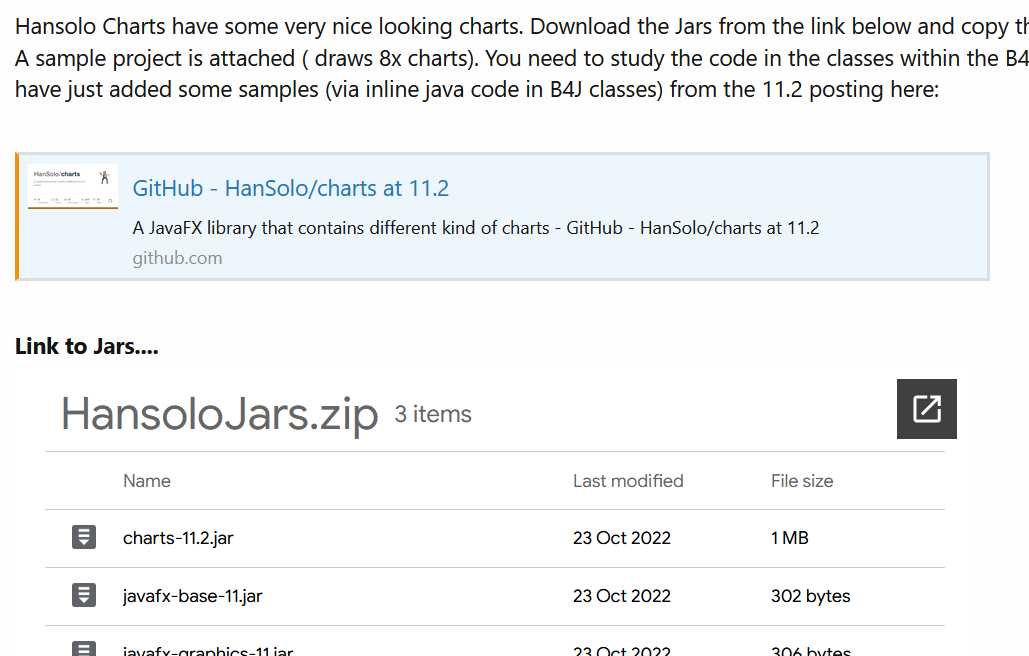This screenshot has height=656, width=1029.
Task: Click the 23 Oct 2022 date for charts-11.2.jar
Action: [622, 538]
